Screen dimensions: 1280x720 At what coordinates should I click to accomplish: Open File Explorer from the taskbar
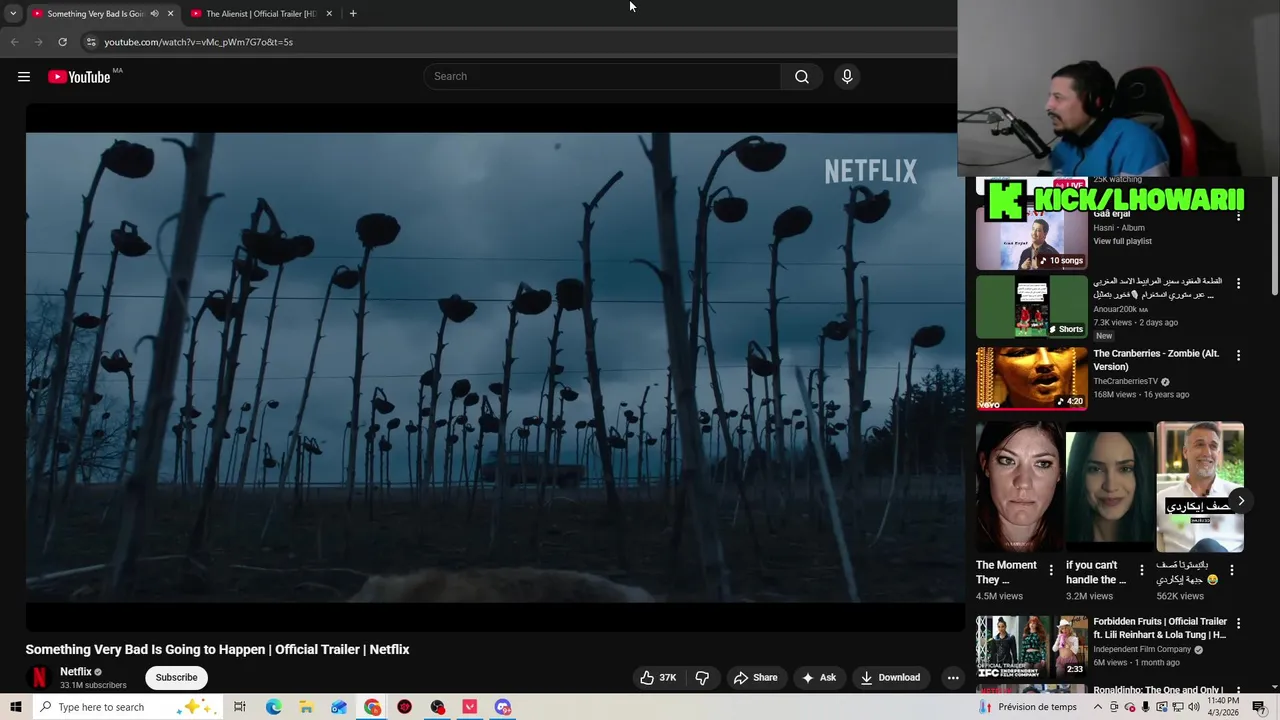click(x=306, y=707)
